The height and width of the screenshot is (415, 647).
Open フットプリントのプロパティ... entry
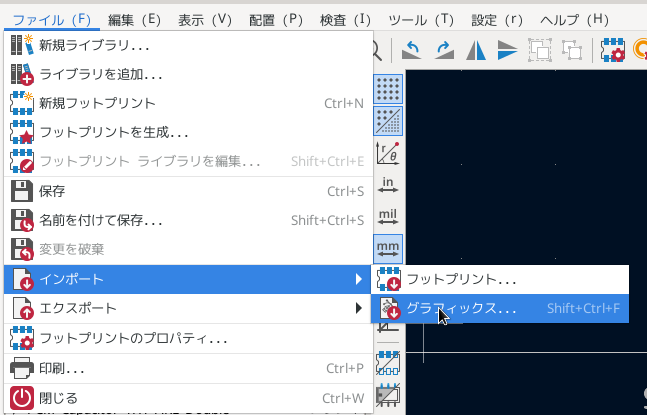tap(188, 339)
